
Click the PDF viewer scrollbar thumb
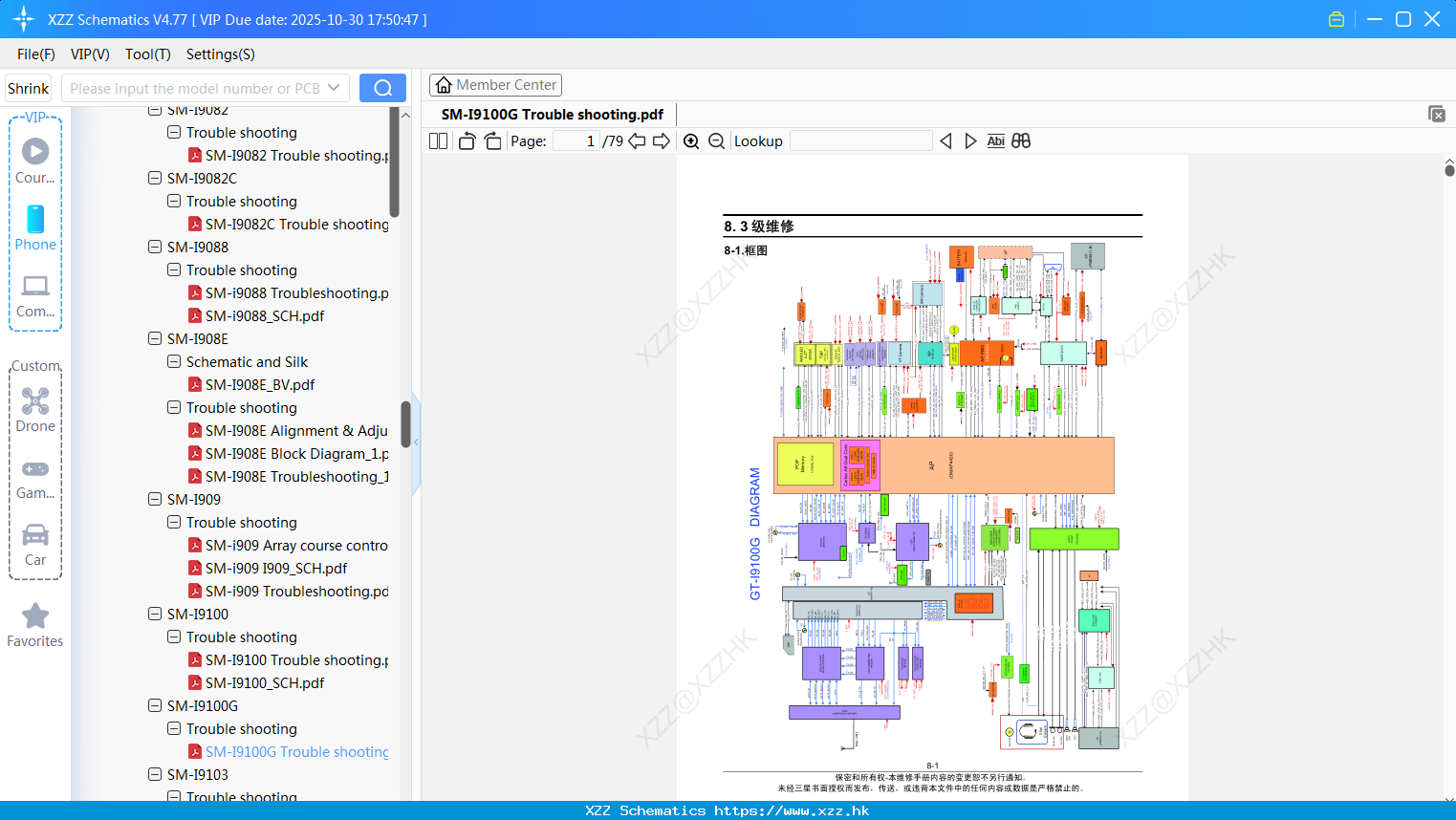click(x=1449, y=170)
